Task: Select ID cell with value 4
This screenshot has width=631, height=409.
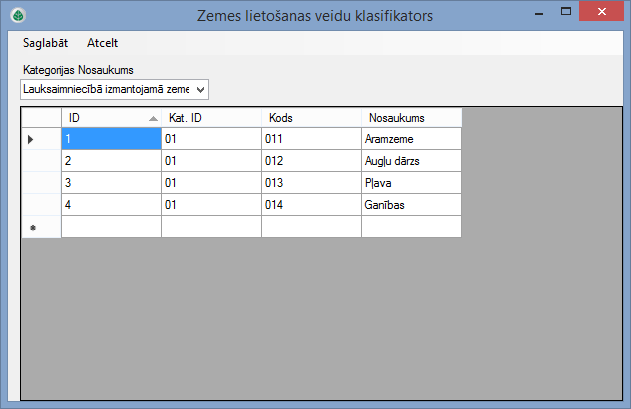Action: [111, 205]
